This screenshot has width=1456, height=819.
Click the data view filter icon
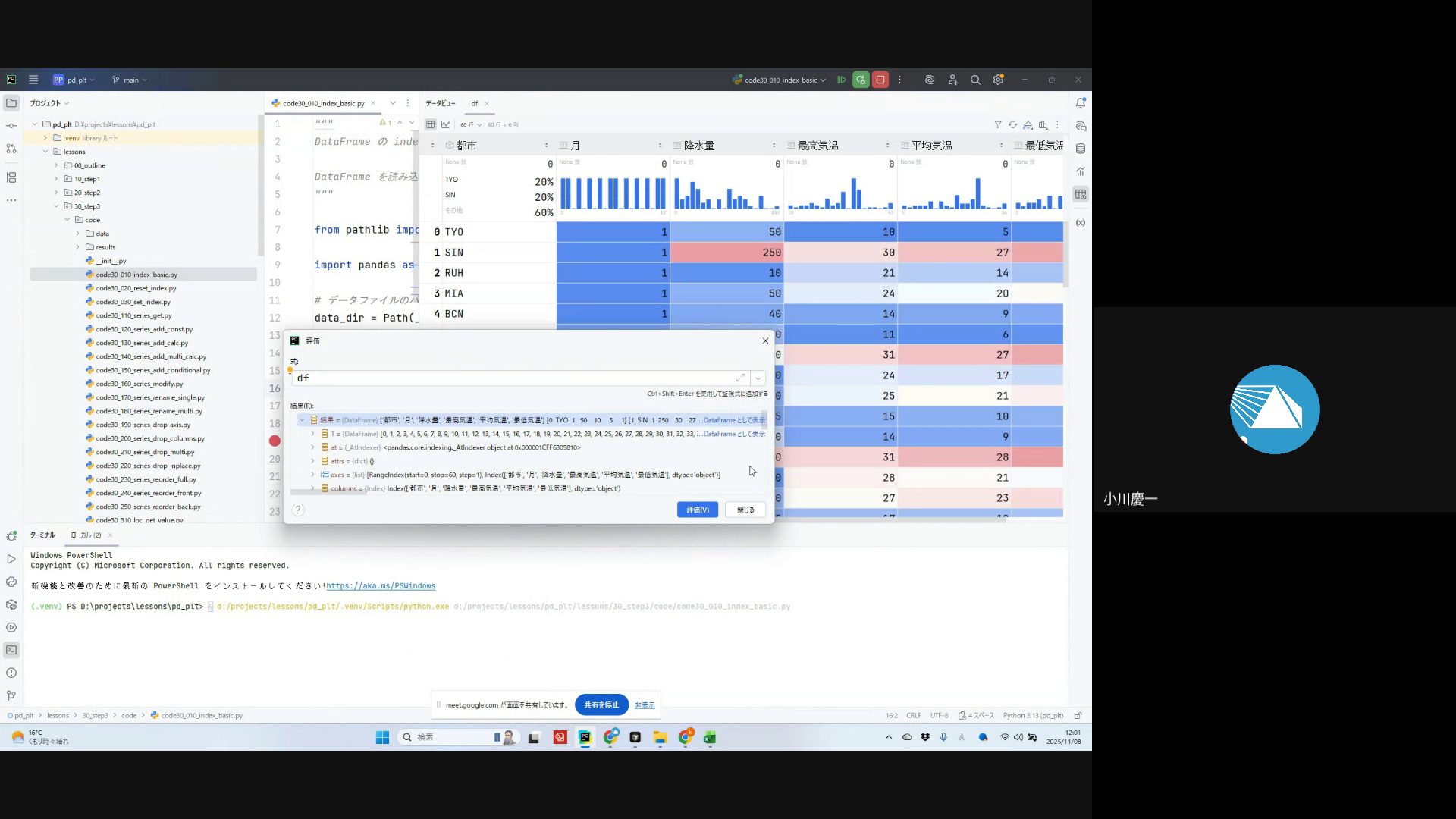[998, 124]
